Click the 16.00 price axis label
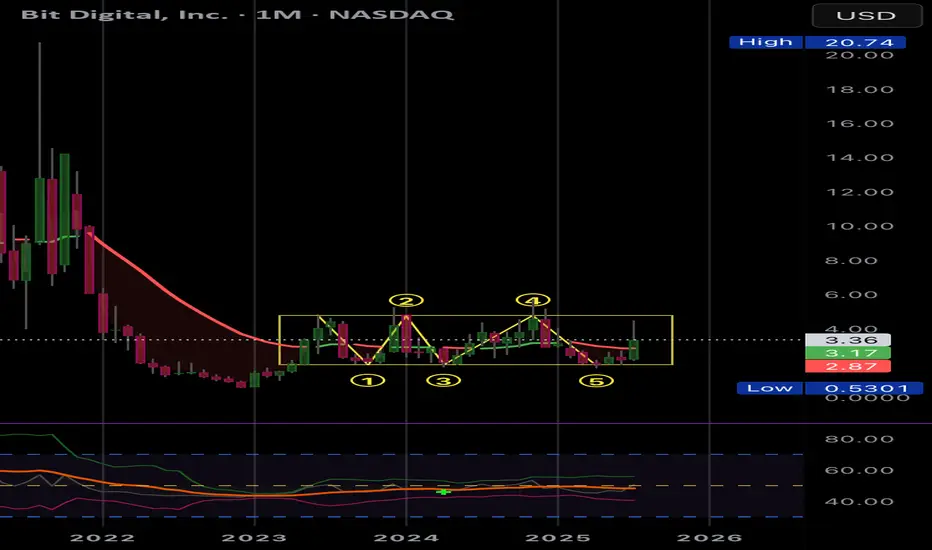The height and width of the screenshot is (550, 932). [x=859, y=124]
